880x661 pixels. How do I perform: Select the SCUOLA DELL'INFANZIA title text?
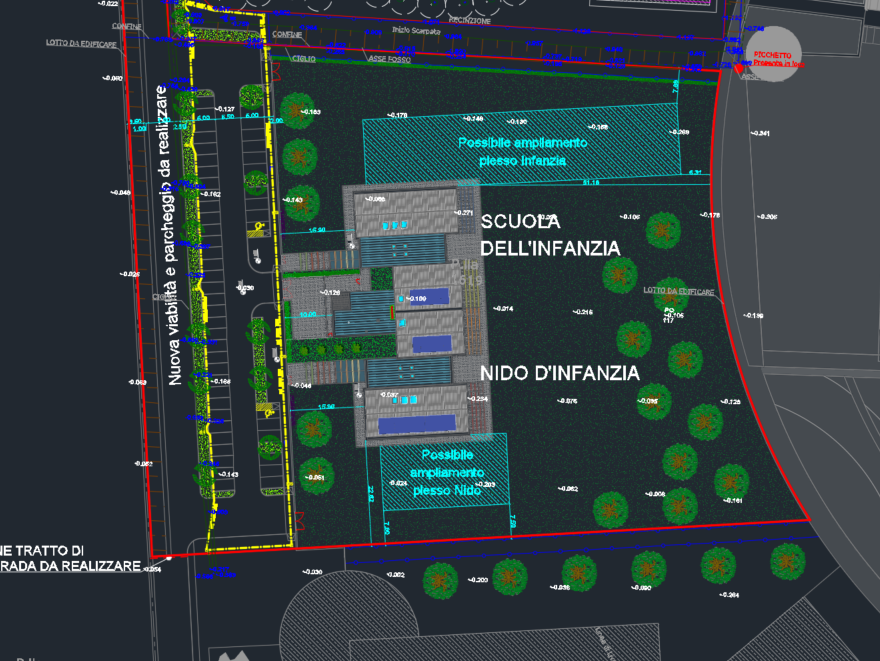(550, 235)
